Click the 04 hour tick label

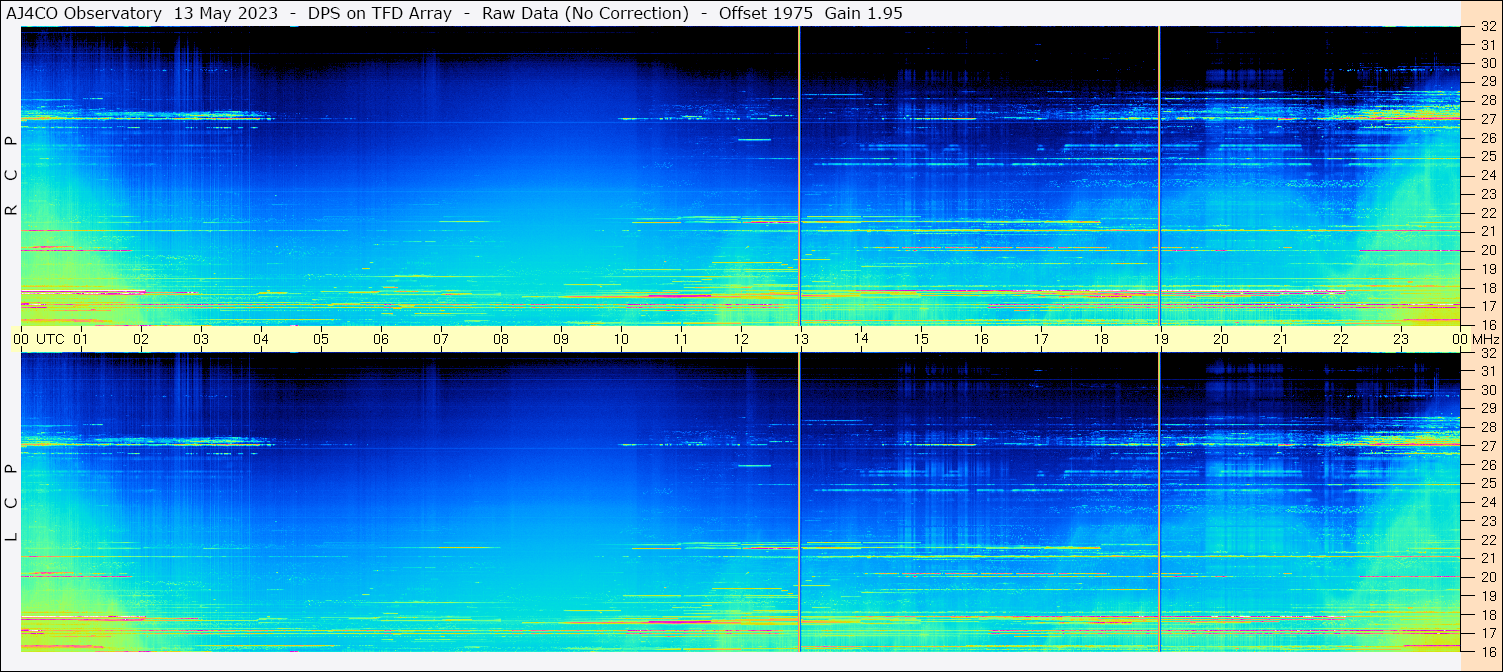click(x=261, y=339)
